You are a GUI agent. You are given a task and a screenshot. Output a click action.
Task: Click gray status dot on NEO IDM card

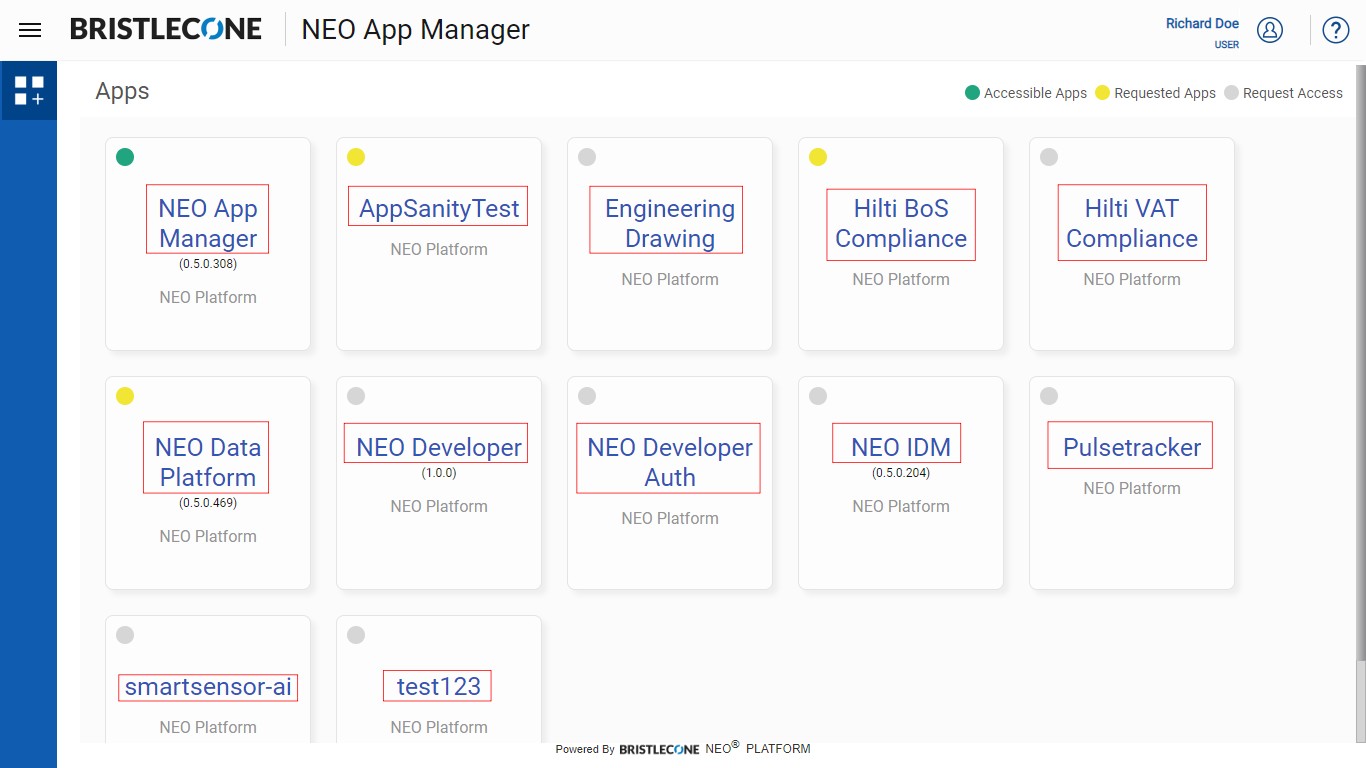tap(818, 396)
